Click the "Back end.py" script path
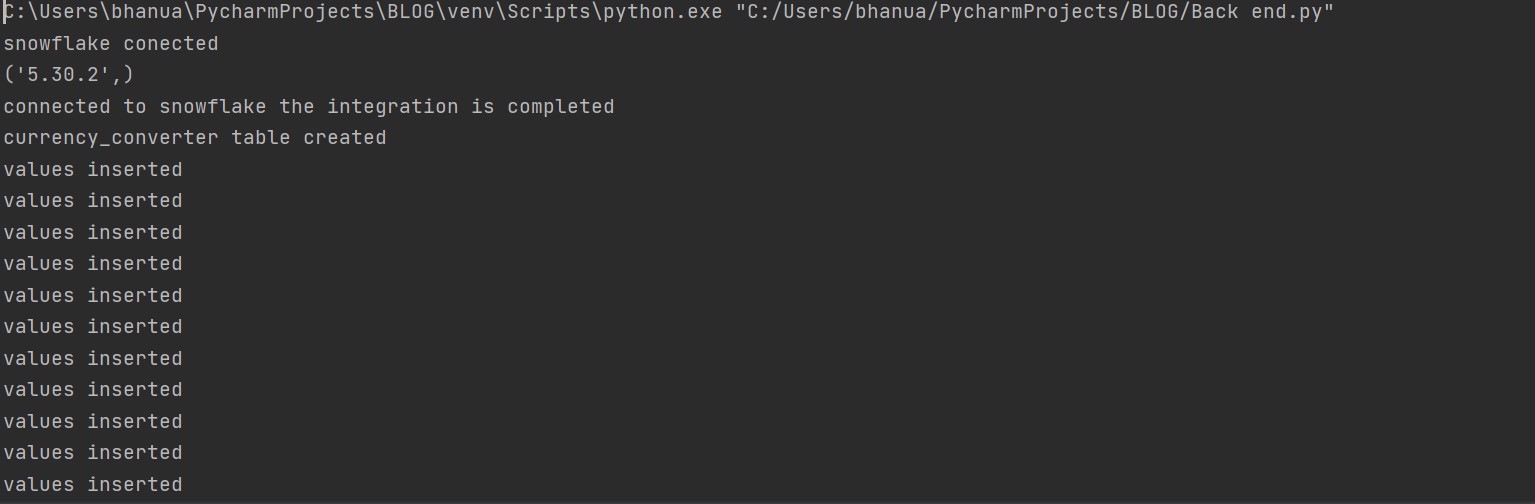 (x=1262, y=13)
